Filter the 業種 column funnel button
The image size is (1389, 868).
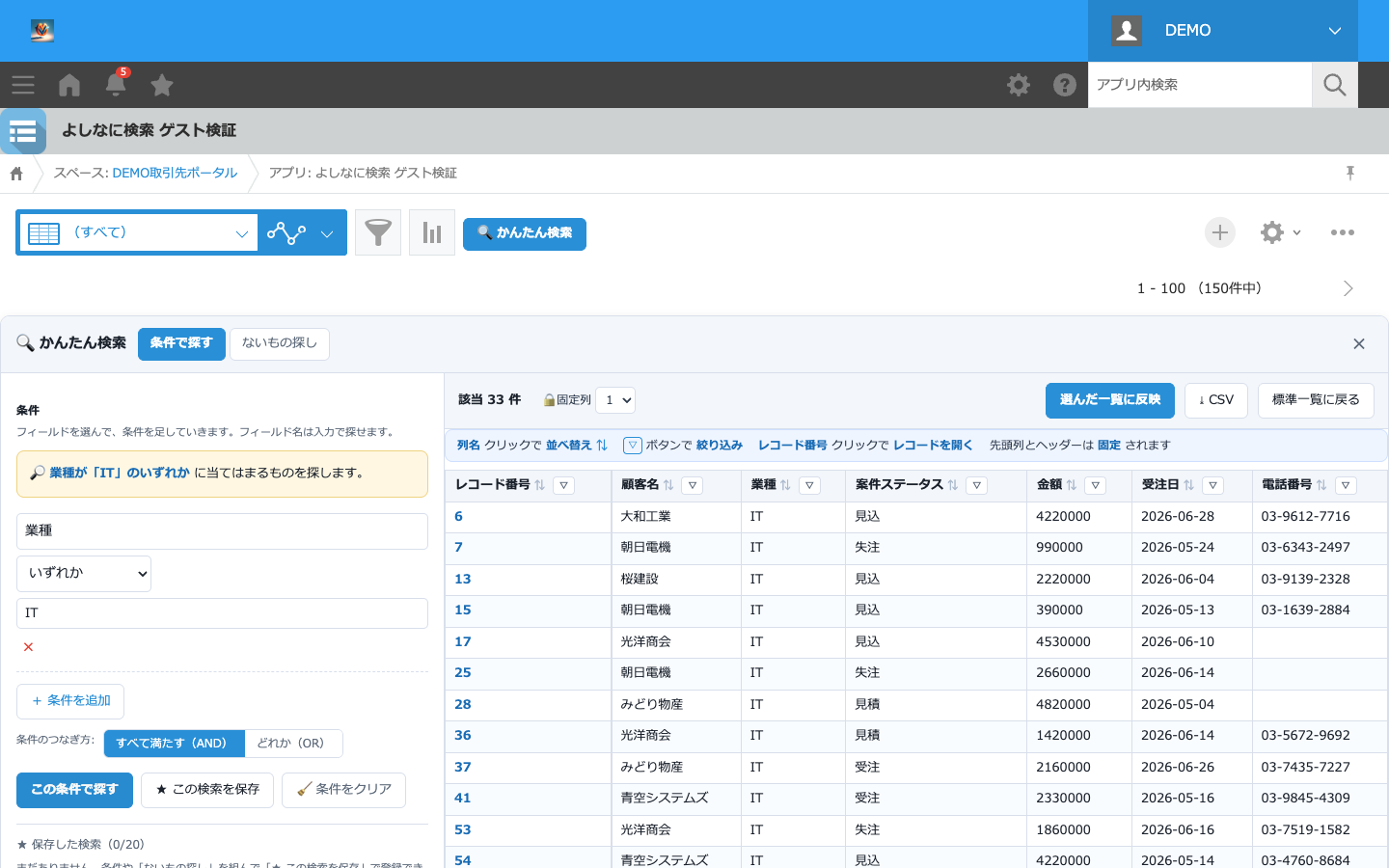pos(810,485)
